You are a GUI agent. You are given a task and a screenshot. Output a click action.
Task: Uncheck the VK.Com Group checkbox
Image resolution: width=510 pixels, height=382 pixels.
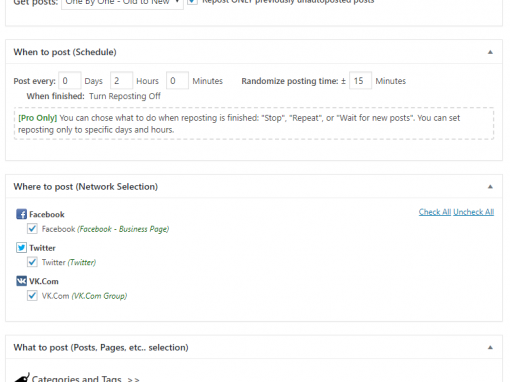click(32, 296)
